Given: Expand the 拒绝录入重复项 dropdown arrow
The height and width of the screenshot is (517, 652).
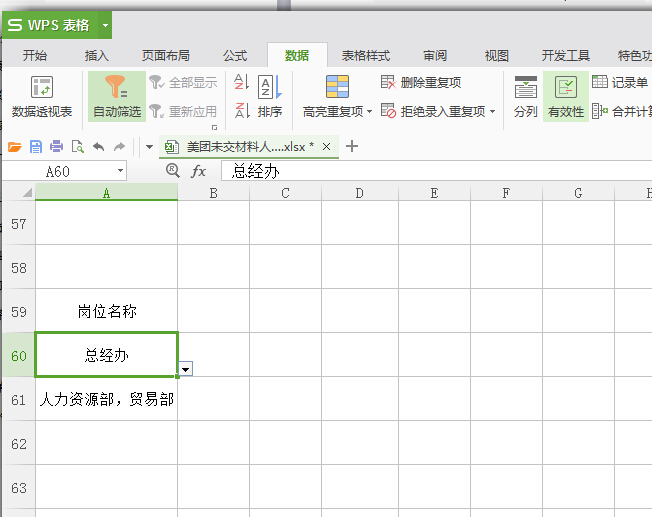Looking at the screenshot, I should click(x=492, y=111).
